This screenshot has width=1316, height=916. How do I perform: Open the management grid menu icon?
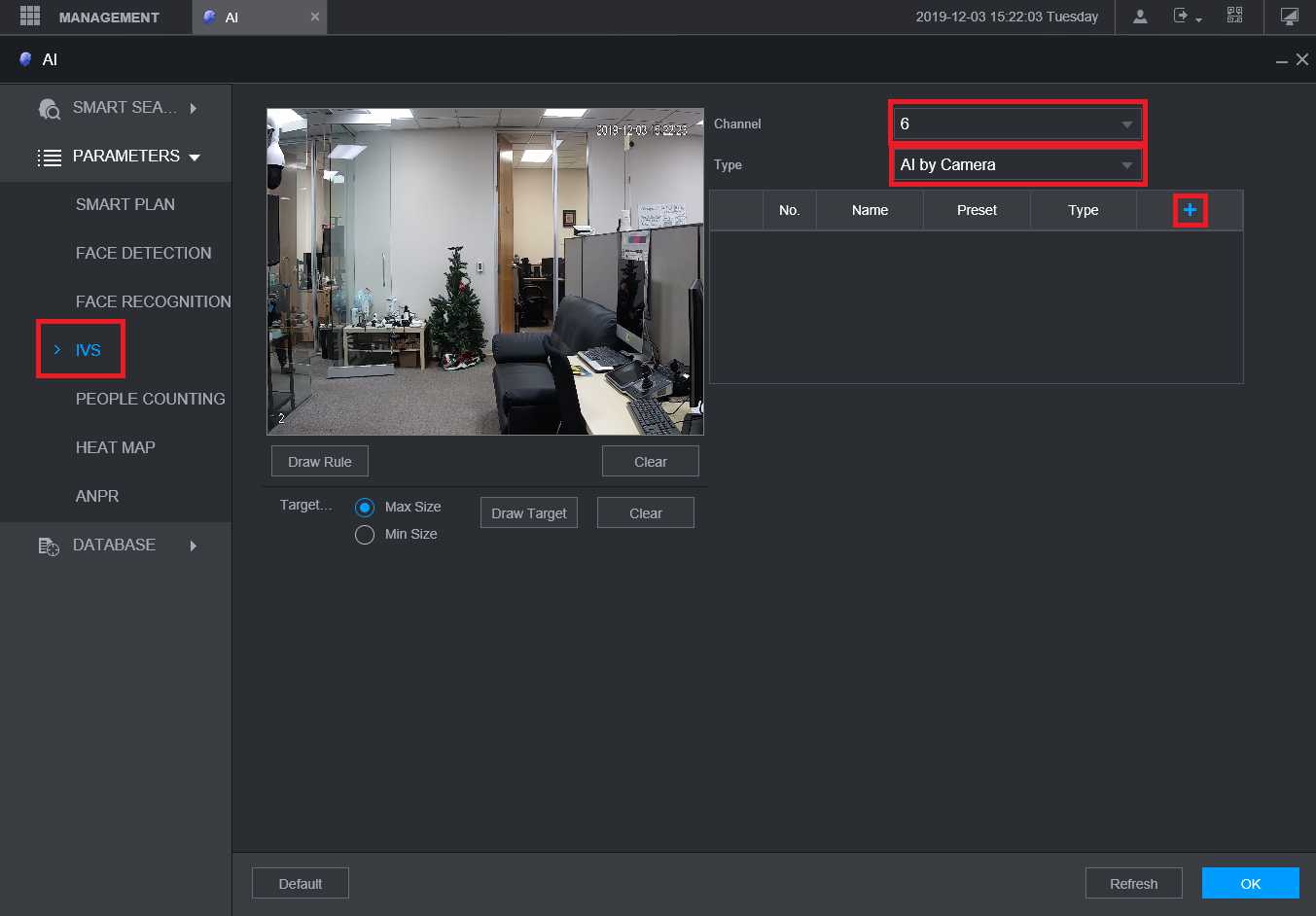pyautogui.click(x=30, y=17)
